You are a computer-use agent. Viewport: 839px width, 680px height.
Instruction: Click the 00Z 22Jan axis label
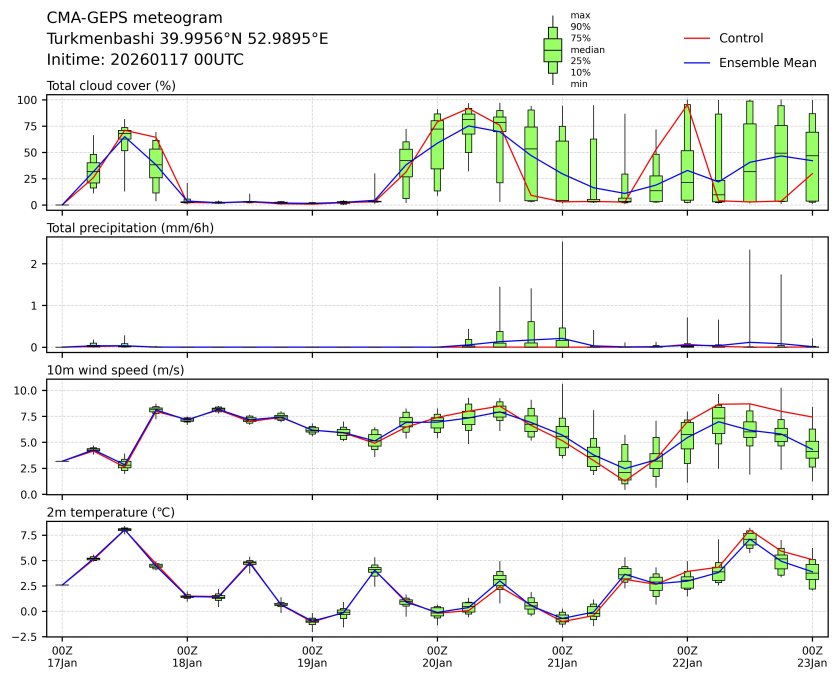[x=687, y=656]
